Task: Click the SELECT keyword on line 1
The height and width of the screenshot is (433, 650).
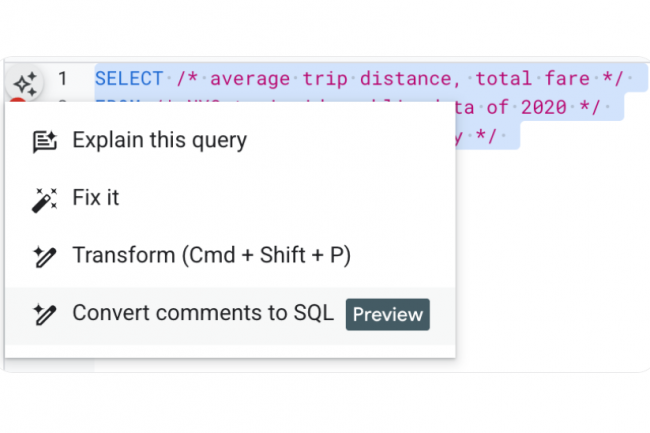Action: tap(129, 78)
